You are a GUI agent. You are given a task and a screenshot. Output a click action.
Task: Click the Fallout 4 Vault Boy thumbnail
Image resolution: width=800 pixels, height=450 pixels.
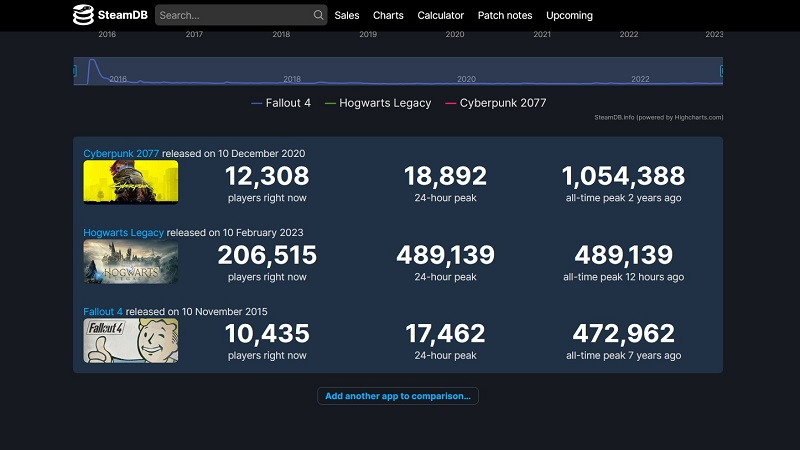click(131, 341)
